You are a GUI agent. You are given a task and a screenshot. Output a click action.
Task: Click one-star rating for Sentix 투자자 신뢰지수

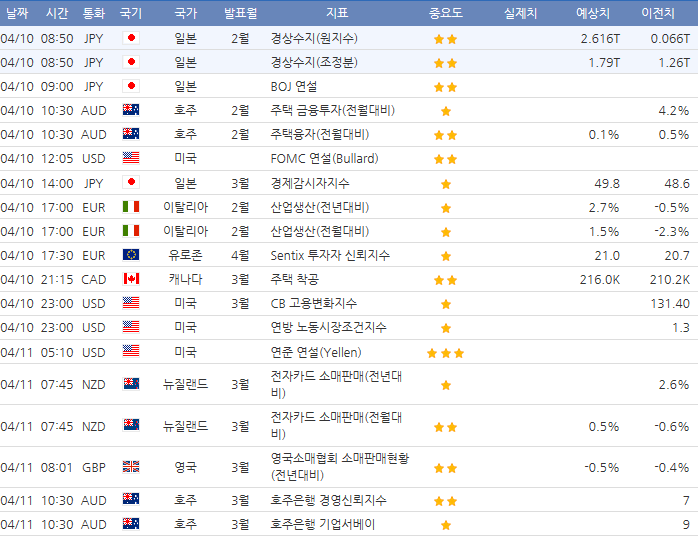point(446,256)
